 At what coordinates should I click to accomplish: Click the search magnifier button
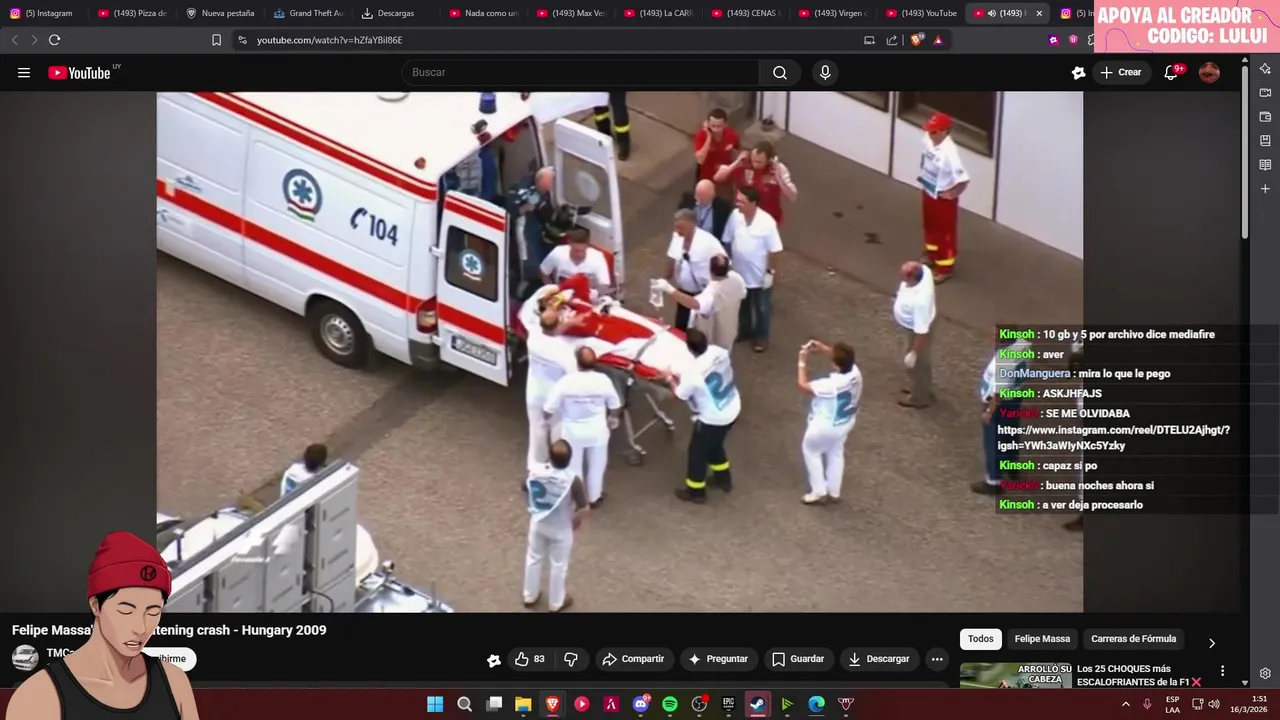pos(780,72)
